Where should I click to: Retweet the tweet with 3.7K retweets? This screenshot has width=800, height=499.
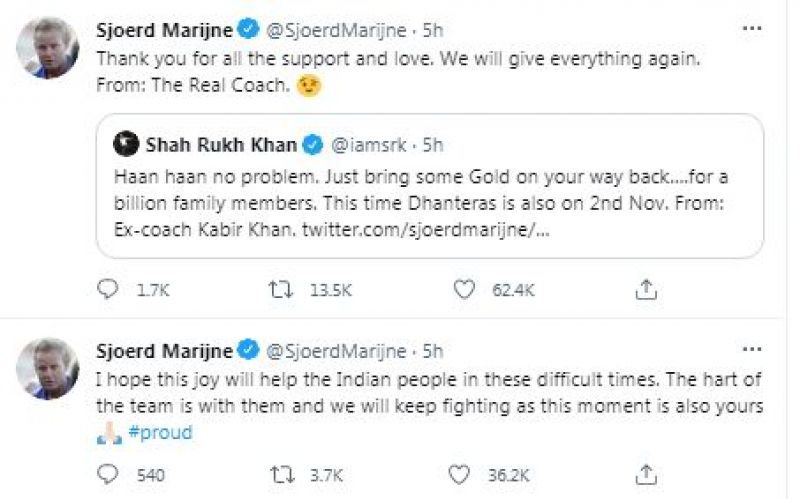click(x=281, y=474)
